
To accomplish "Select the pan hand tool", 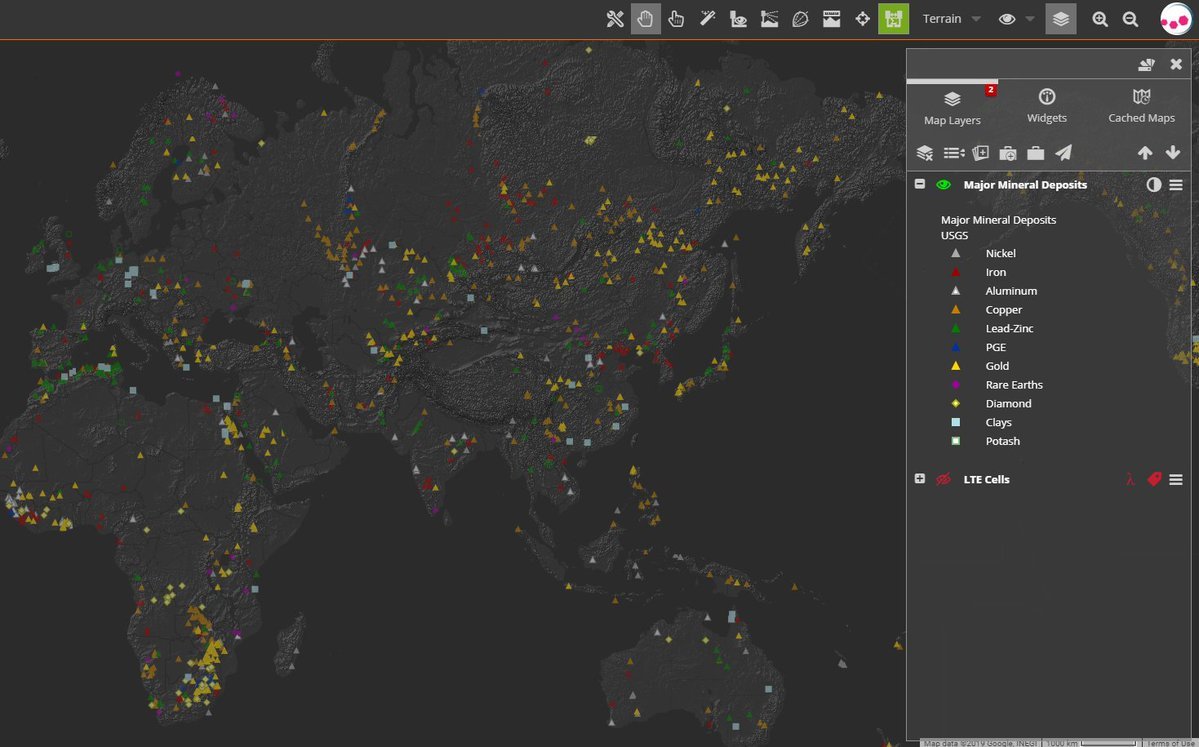I will pyautogui.click(x=645, y=19).
